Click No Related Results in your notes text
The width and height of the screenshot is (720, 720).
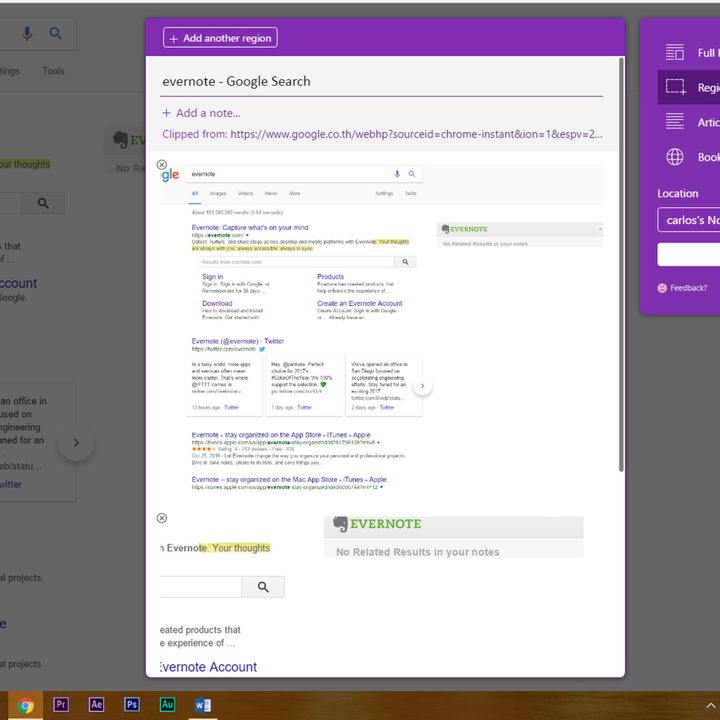tap(417, 552)
